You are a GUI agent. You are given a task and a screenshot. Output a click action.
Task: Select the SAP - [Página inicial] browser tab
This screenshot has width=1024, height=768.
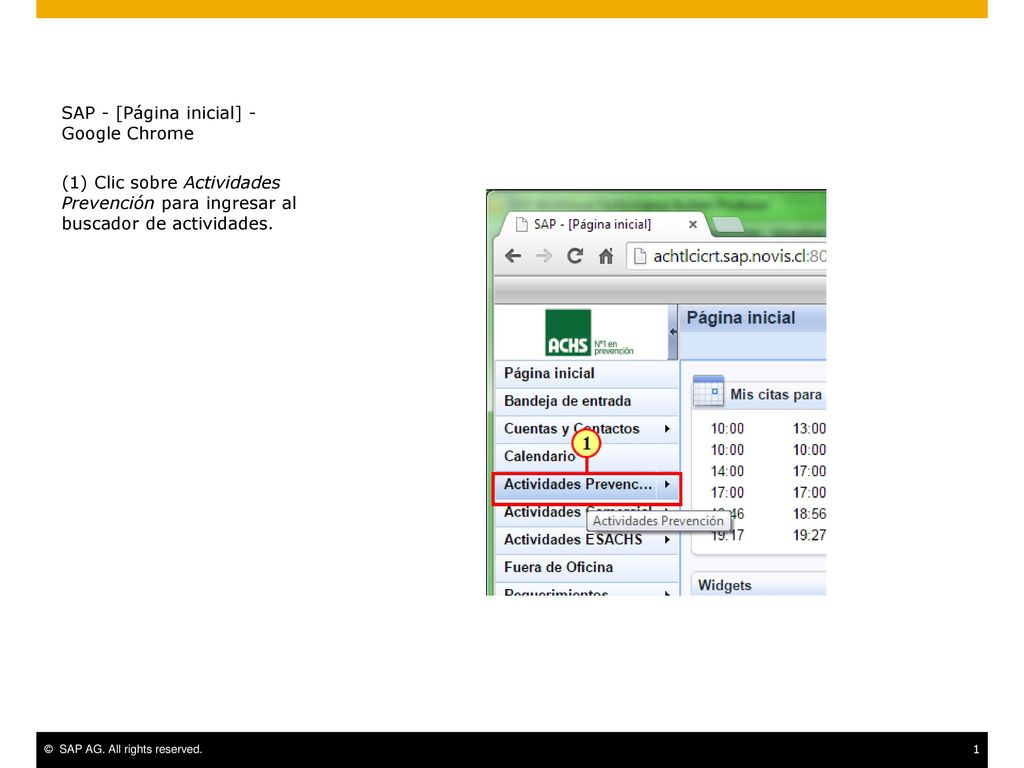(x=601, y=225)
